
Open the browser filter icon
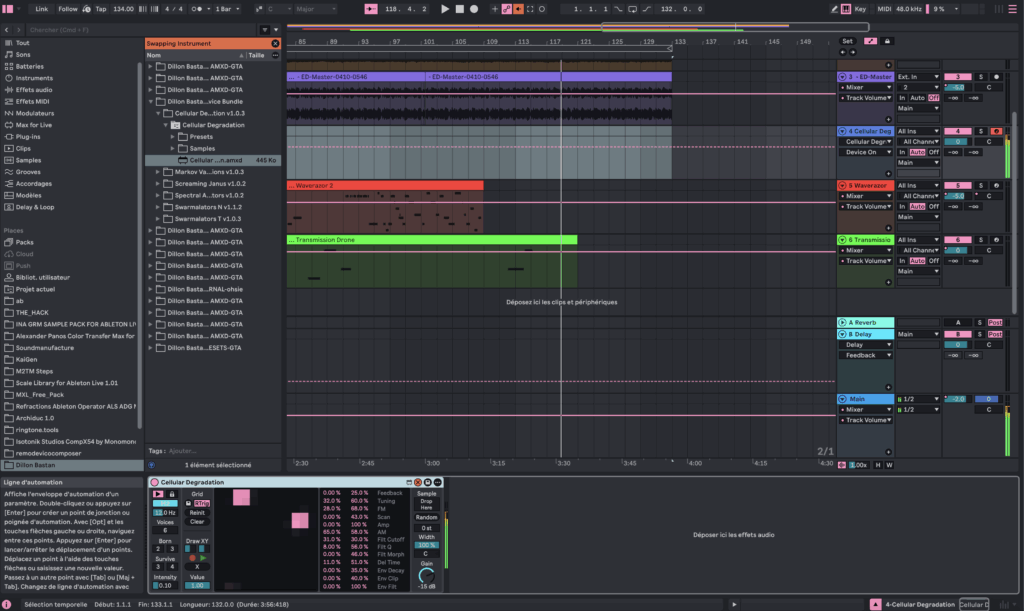point(264,30)
